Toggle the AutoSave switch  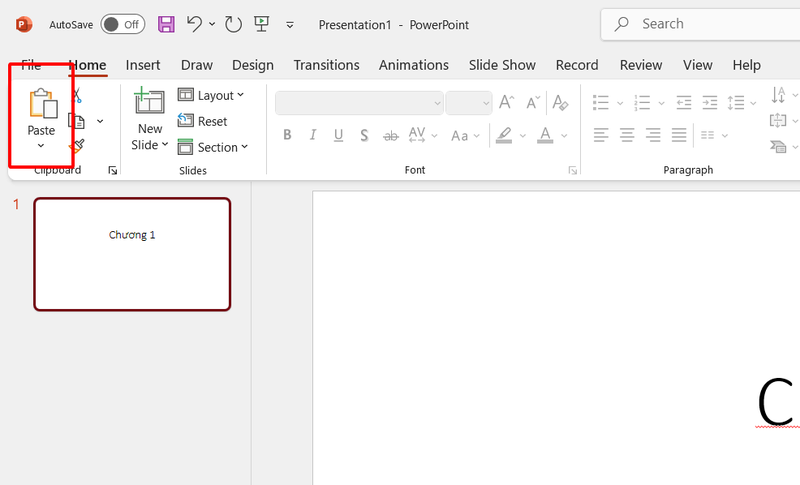(x=122, y=24)
